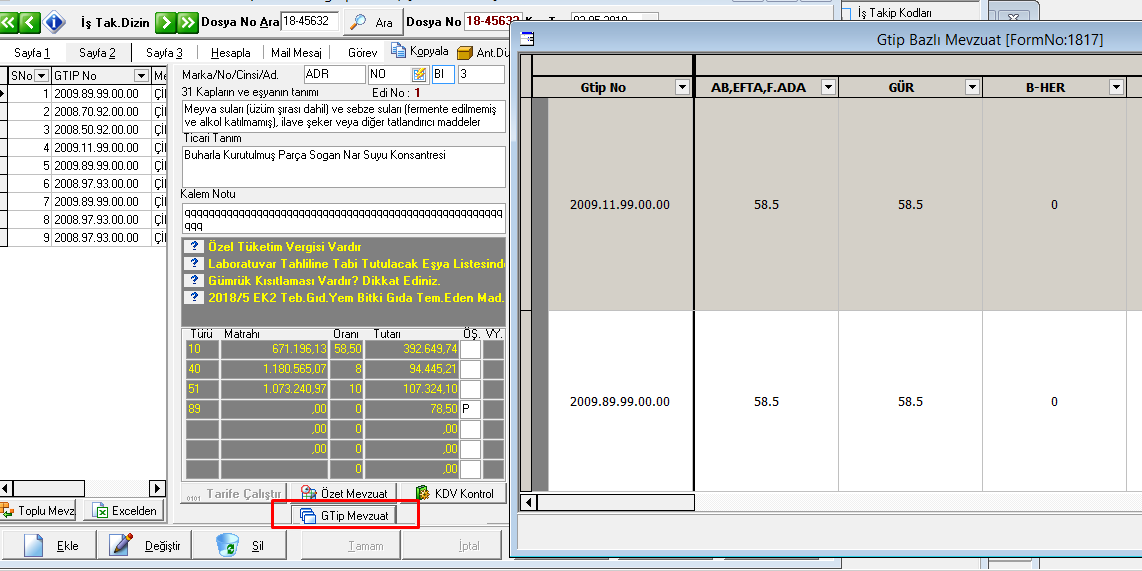The height and width of the screenshot is (571, 1142).
Task: Open the SNo column dropdown in left grid
Action: [x=42, y=76]
